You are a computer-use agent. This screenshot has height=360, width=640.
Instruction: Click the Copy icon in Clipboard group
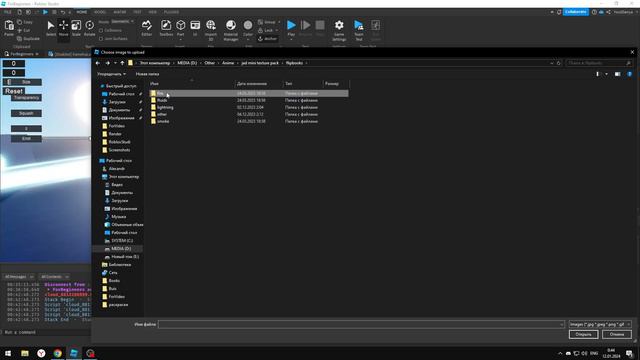pyautogui.click(x=20, y=22)
